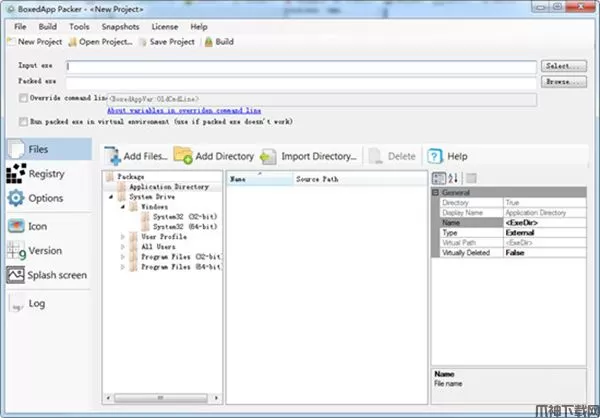This screenshot has width=600, height=418.
Task: Open the Version section in sidebar
Action: [34, 251]
